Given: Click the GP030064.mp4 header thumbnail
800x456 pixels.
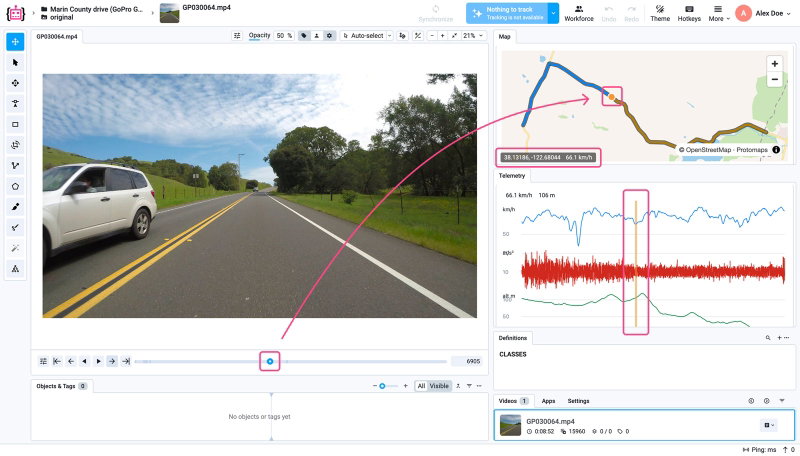Looking at the screenshot, I should 169,13.
